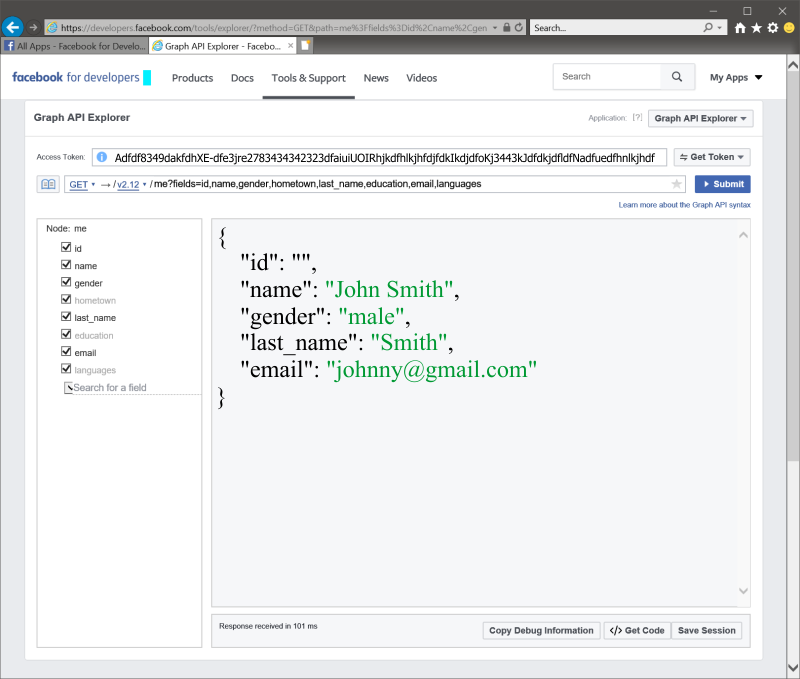Uncheck the email field checkbox

(66, 351)
